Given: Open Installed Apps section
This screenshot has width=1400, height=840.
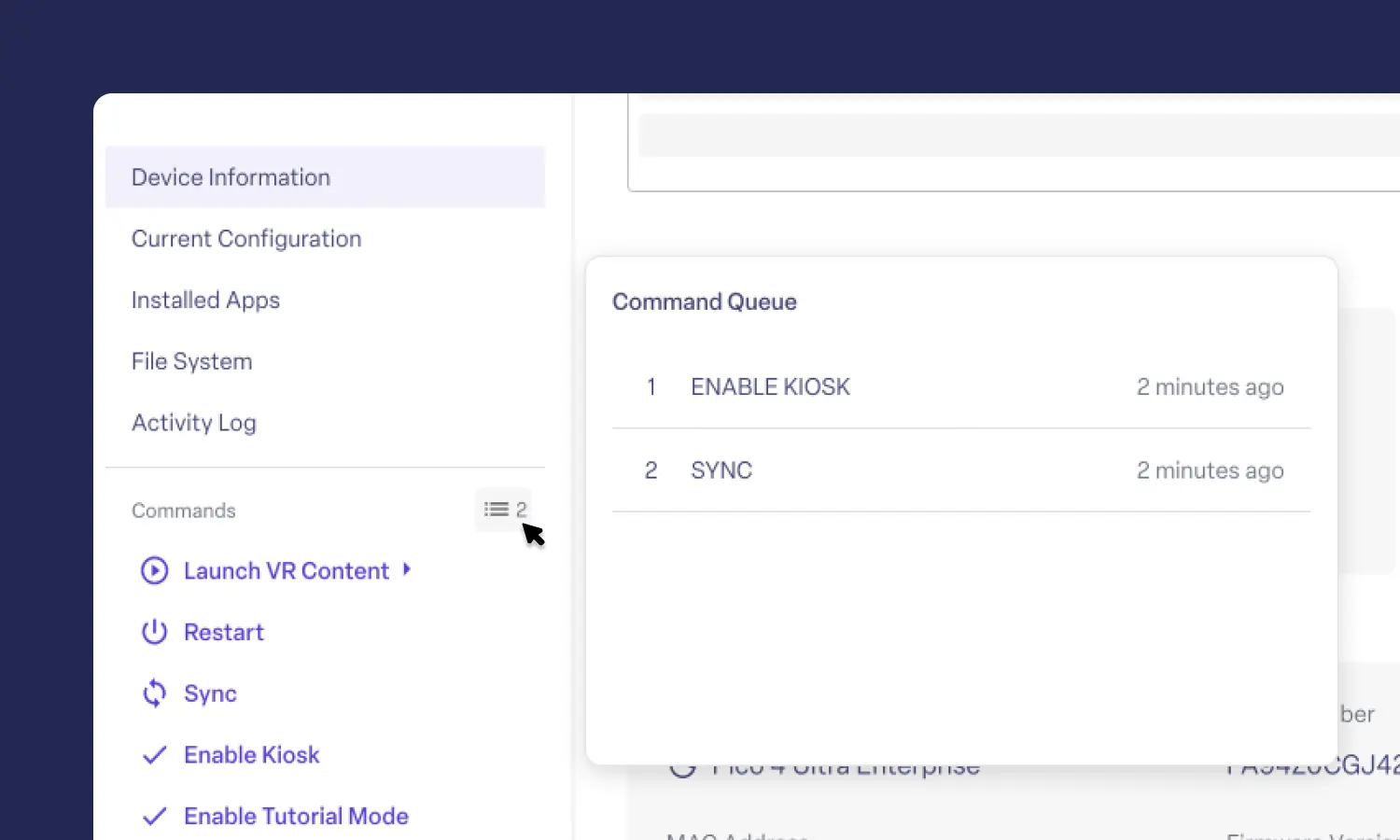Looking at the screenshot, I should [205, 301].
